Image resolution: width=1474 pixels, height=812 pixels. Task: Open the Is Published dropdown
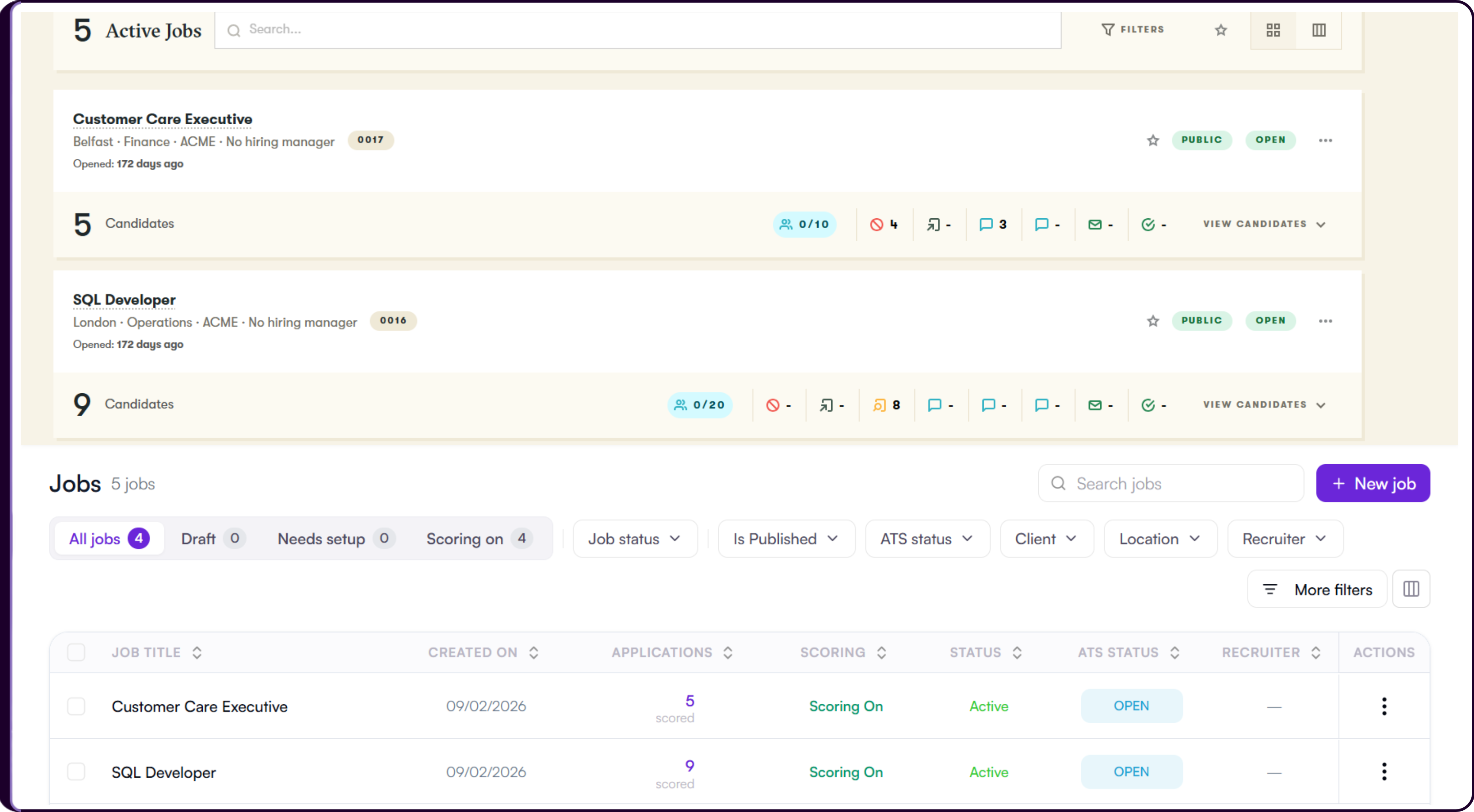[x=786, y=539]
